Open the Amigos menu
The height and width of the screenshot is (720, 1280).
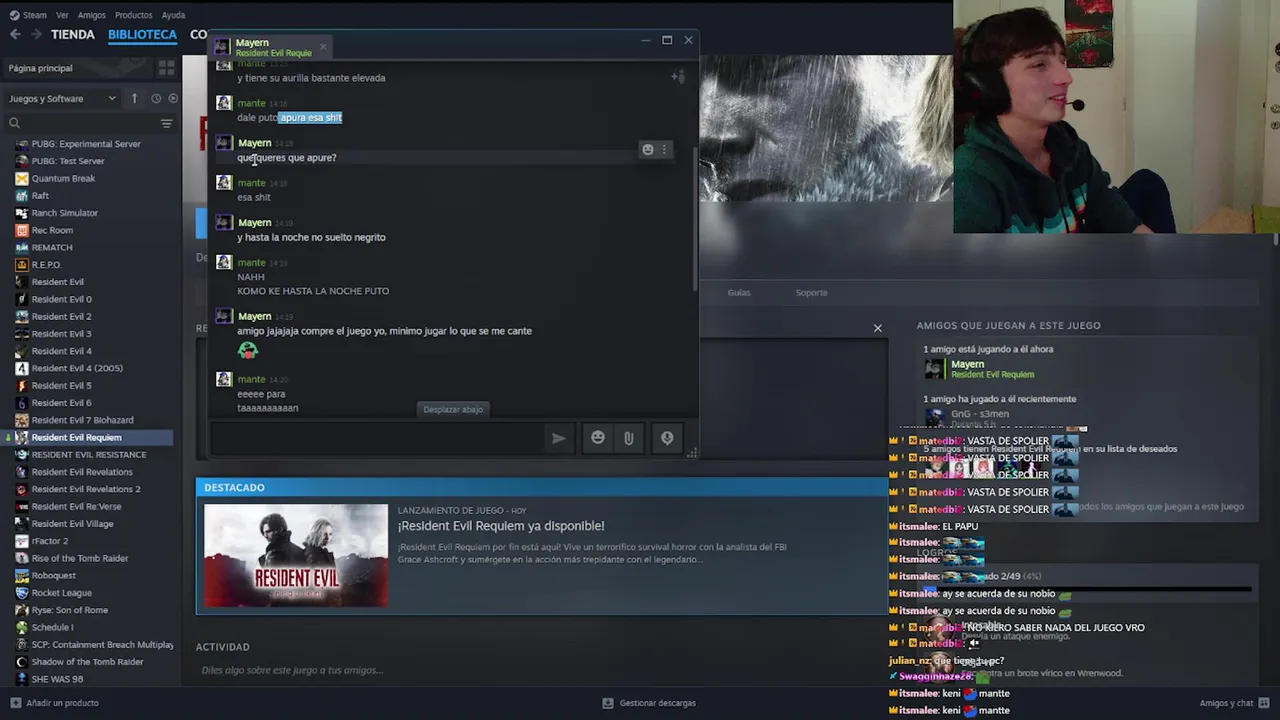click(91, 15)
